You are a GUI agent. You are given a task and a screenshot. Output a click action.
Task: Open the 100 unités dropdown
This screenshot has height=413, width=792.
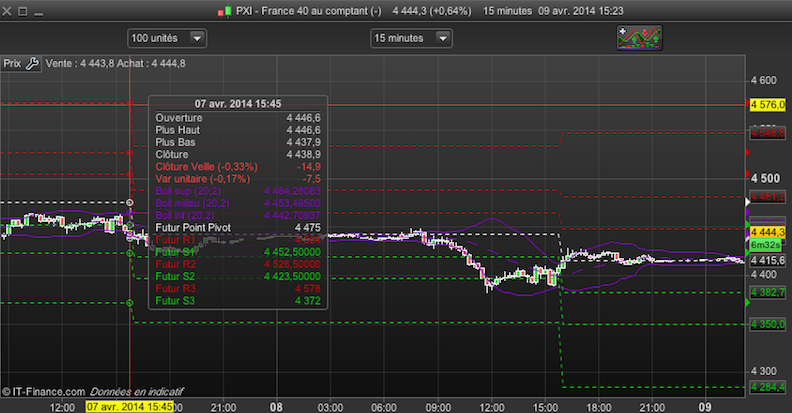[167, 38]
